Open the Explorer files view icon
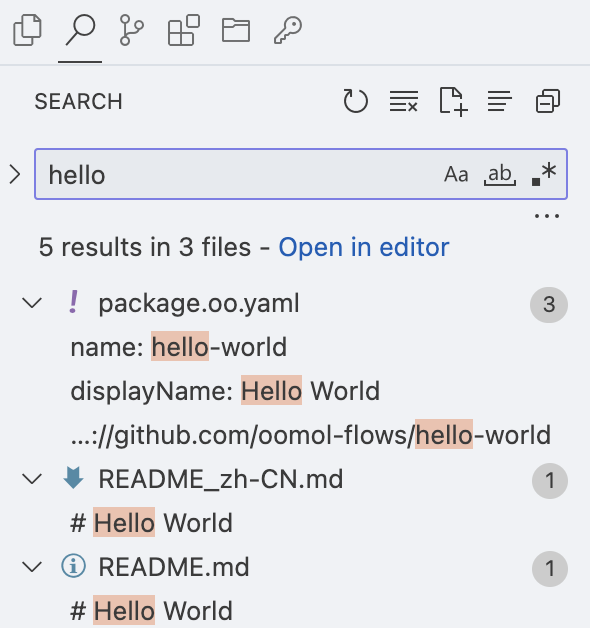 (28, 30)
